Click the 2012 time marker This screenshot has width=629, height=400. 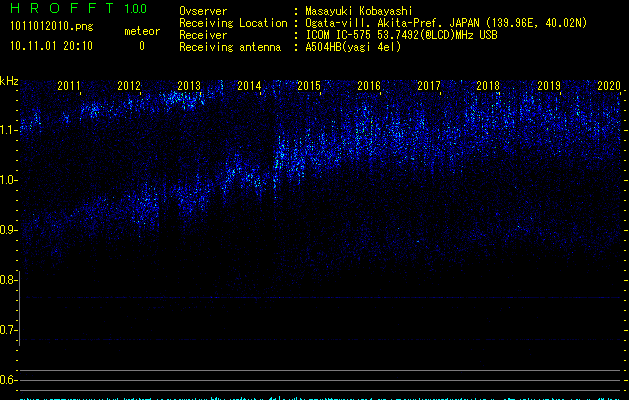129,86
